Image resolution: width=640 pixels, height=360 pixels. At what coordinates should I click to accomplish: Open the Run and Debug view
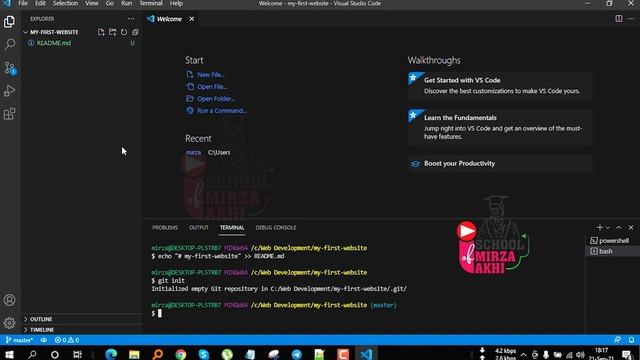(9, 91)
